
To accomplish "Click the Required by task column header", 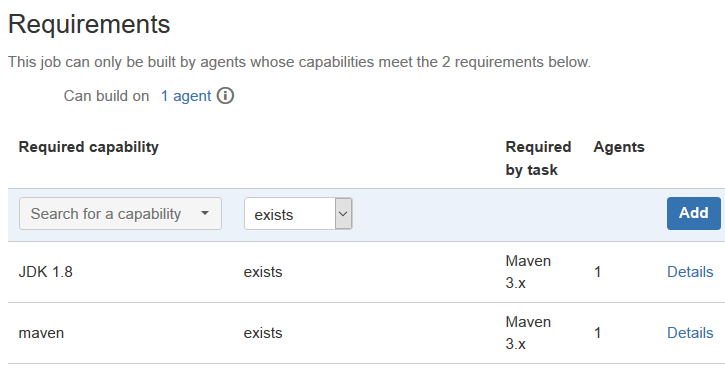I will [x=538, y=158].
